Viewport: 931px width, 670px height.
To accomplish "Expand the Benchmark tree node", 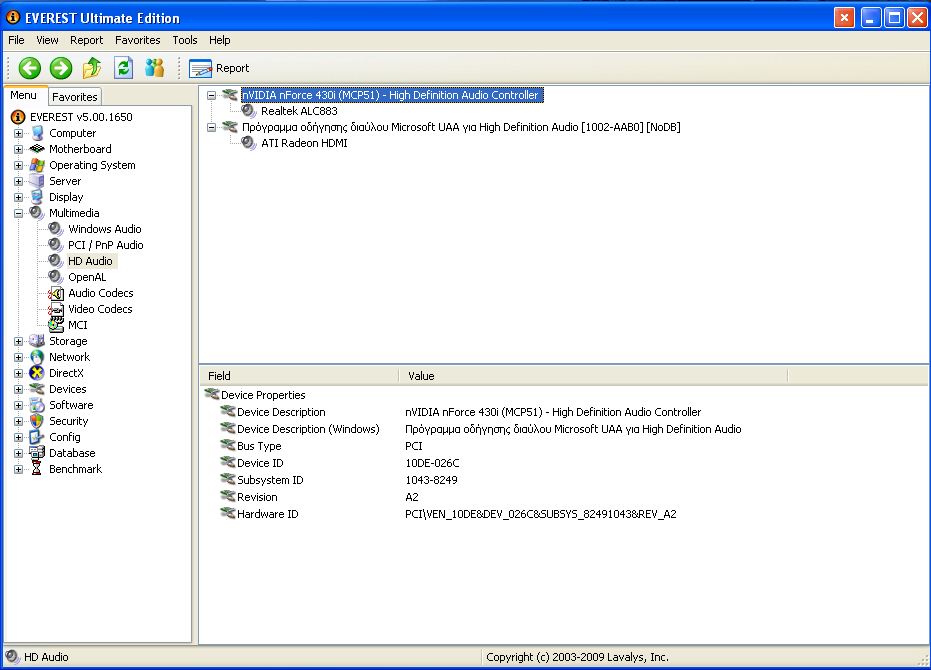I will (x=18, y=469).
